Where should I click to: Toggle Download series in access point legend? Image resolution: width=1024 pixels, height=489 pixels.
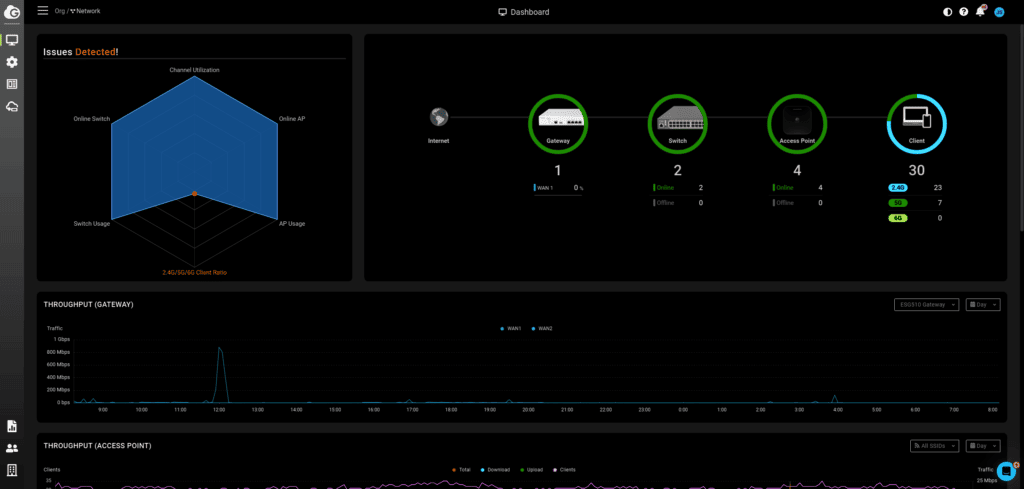point(495,469)
